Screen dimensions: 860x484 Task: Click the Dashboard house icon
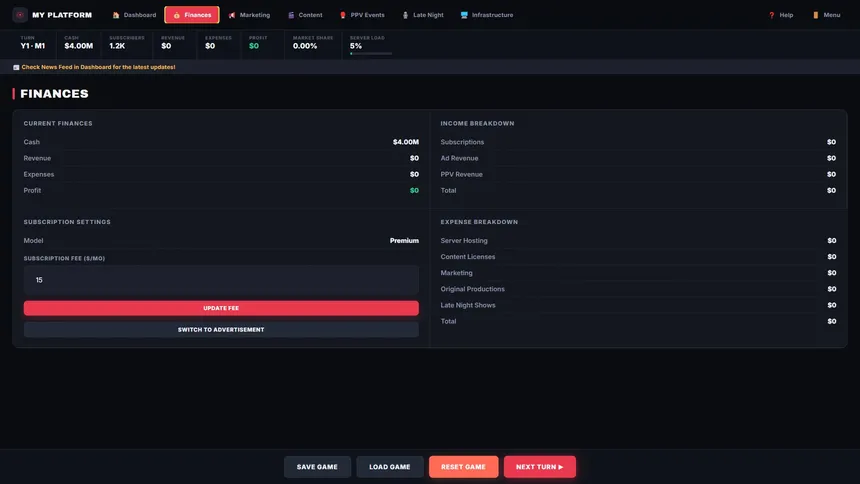point(116,15)
